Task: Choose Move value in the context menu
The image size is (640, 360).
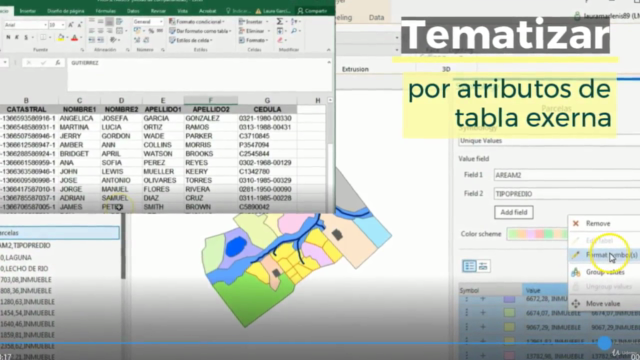Action: click(x=604, y=304)
